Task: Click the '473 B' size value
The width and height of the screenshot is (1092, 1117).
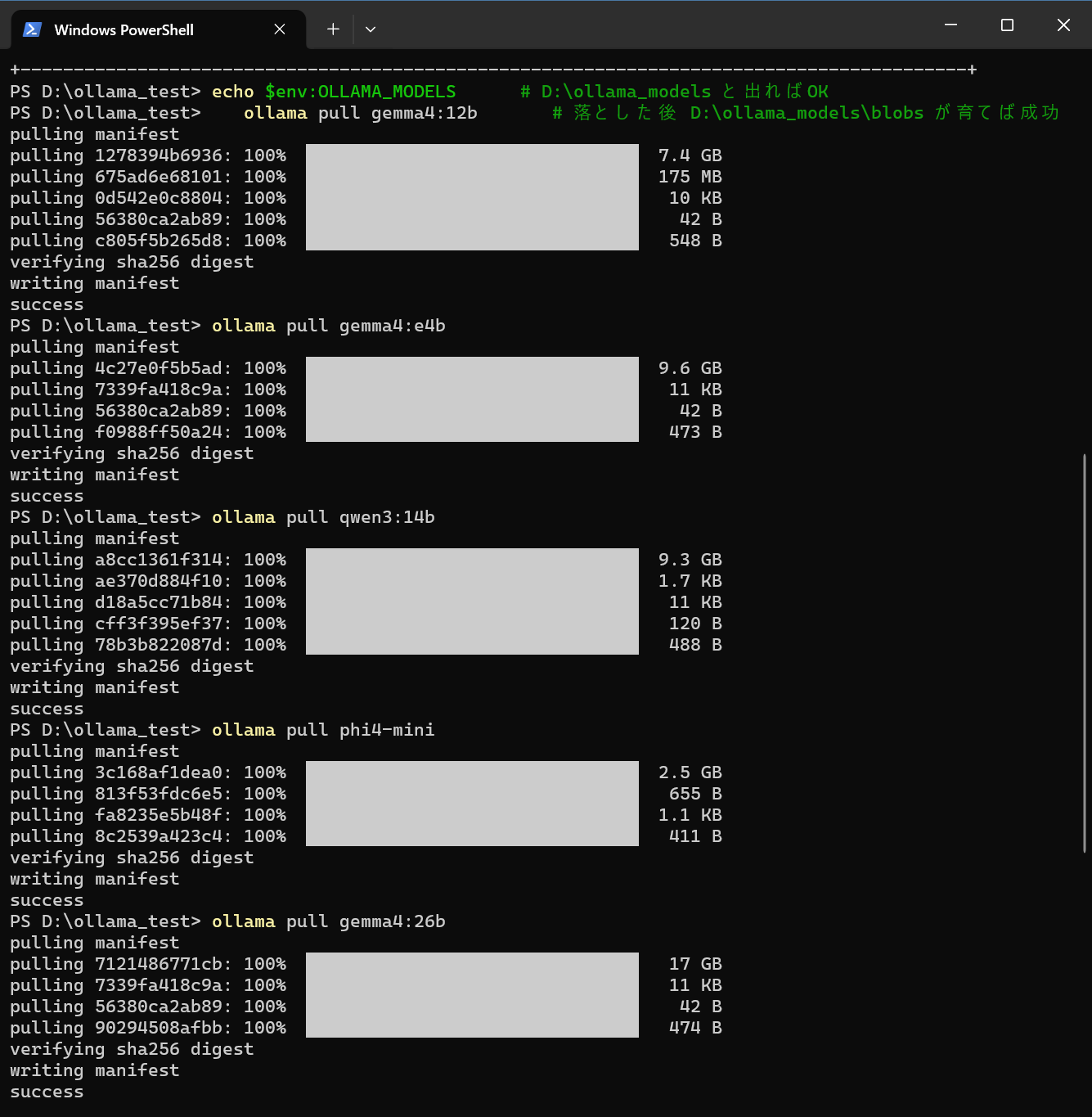Action: [695, 432]
